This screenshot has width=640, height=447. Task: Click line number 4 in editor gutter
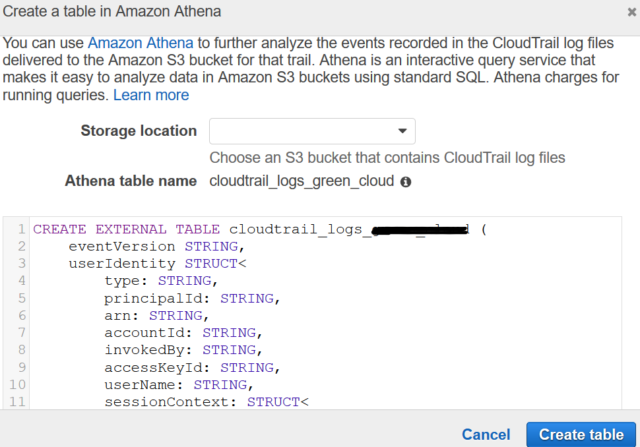point(20,281)
